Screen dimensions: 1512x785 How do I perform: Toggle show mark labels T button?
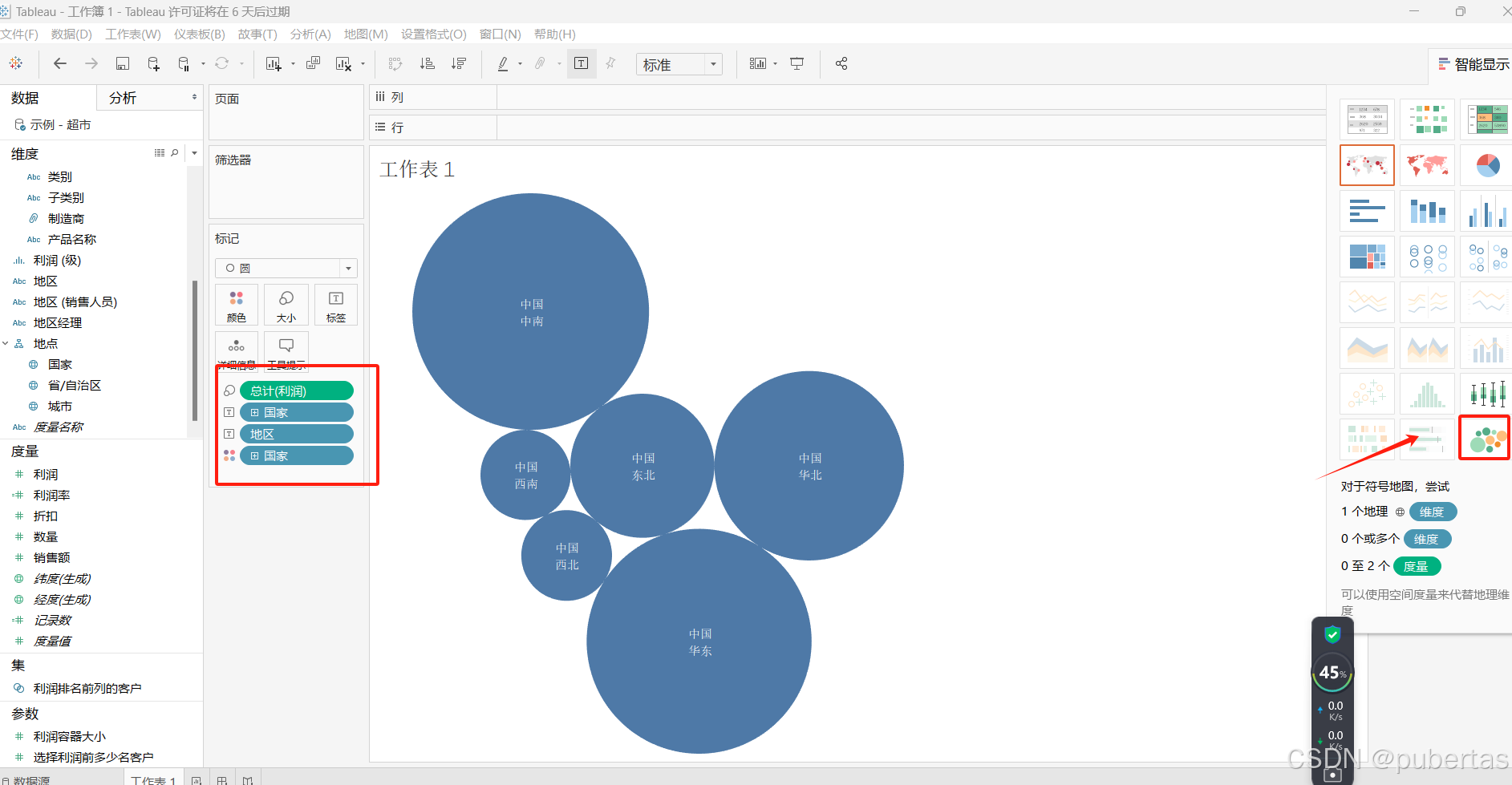[582, 63]
